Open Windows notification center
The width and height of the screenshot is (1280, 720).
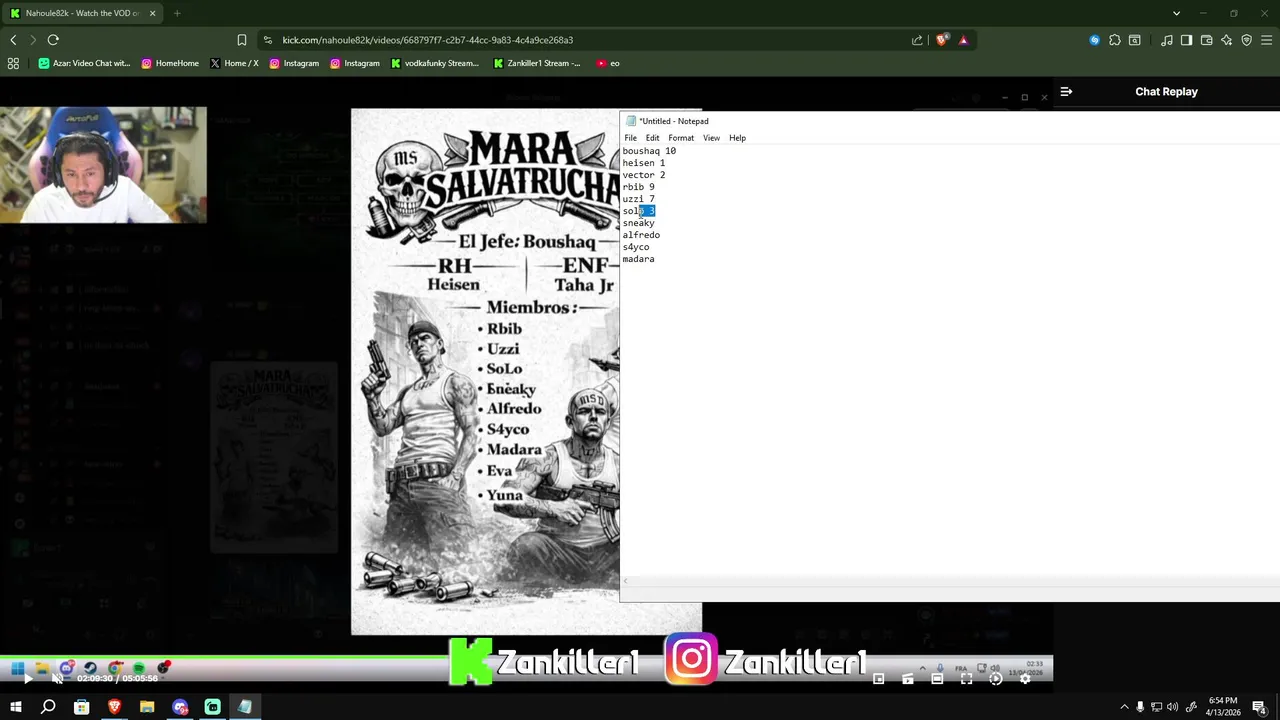pyautogui.click(x=1259, y=707)
